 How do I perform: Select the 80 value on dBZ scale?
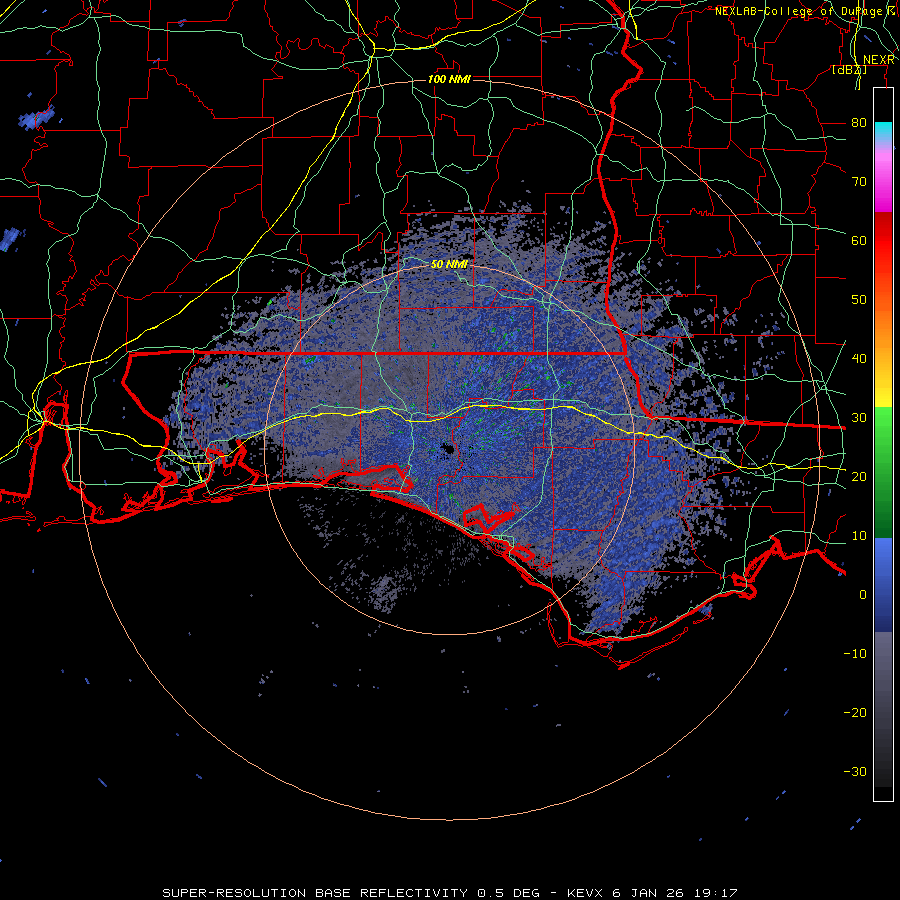(x=859, y=123)
